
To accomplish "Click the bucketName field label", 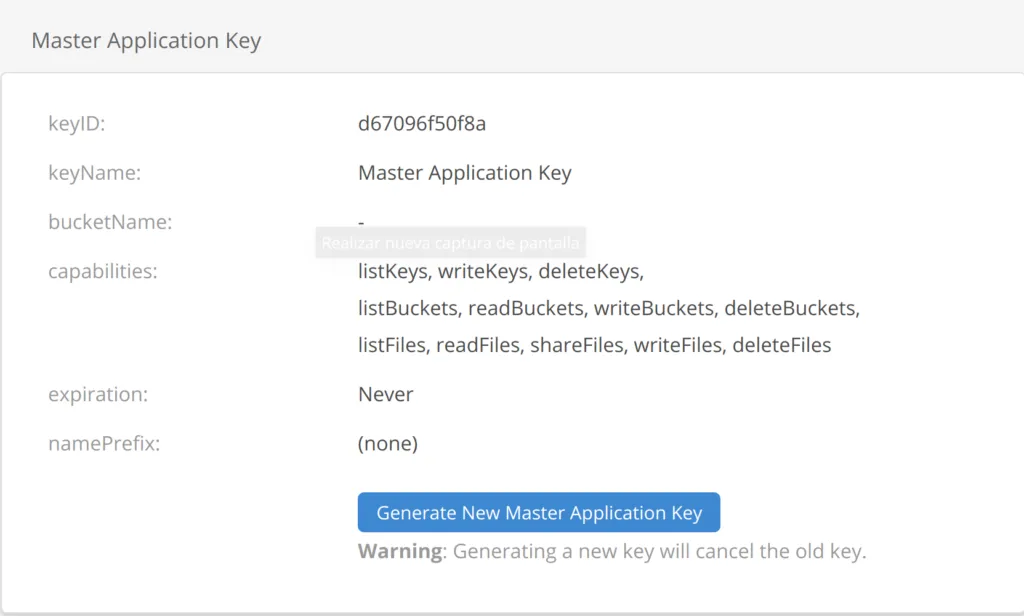I will coord(110,222).
